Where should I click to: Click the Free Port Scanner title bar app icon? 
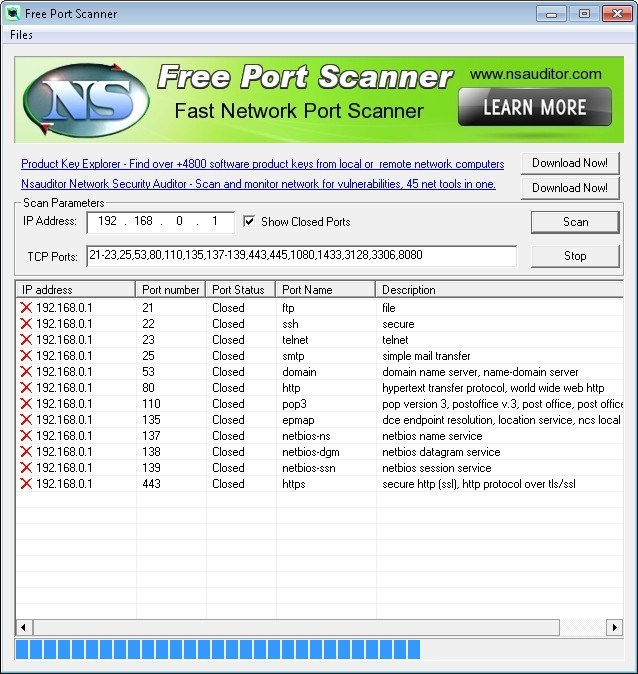tap(13, 13)
